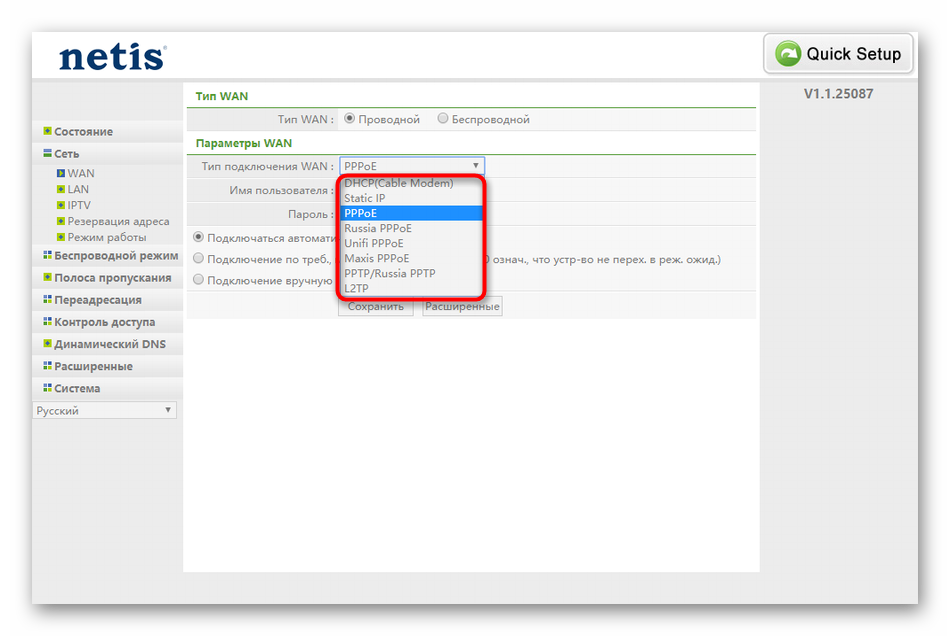Click the icon beside Полоса пропускания
The image size is (950, 636).
[47, 277]
